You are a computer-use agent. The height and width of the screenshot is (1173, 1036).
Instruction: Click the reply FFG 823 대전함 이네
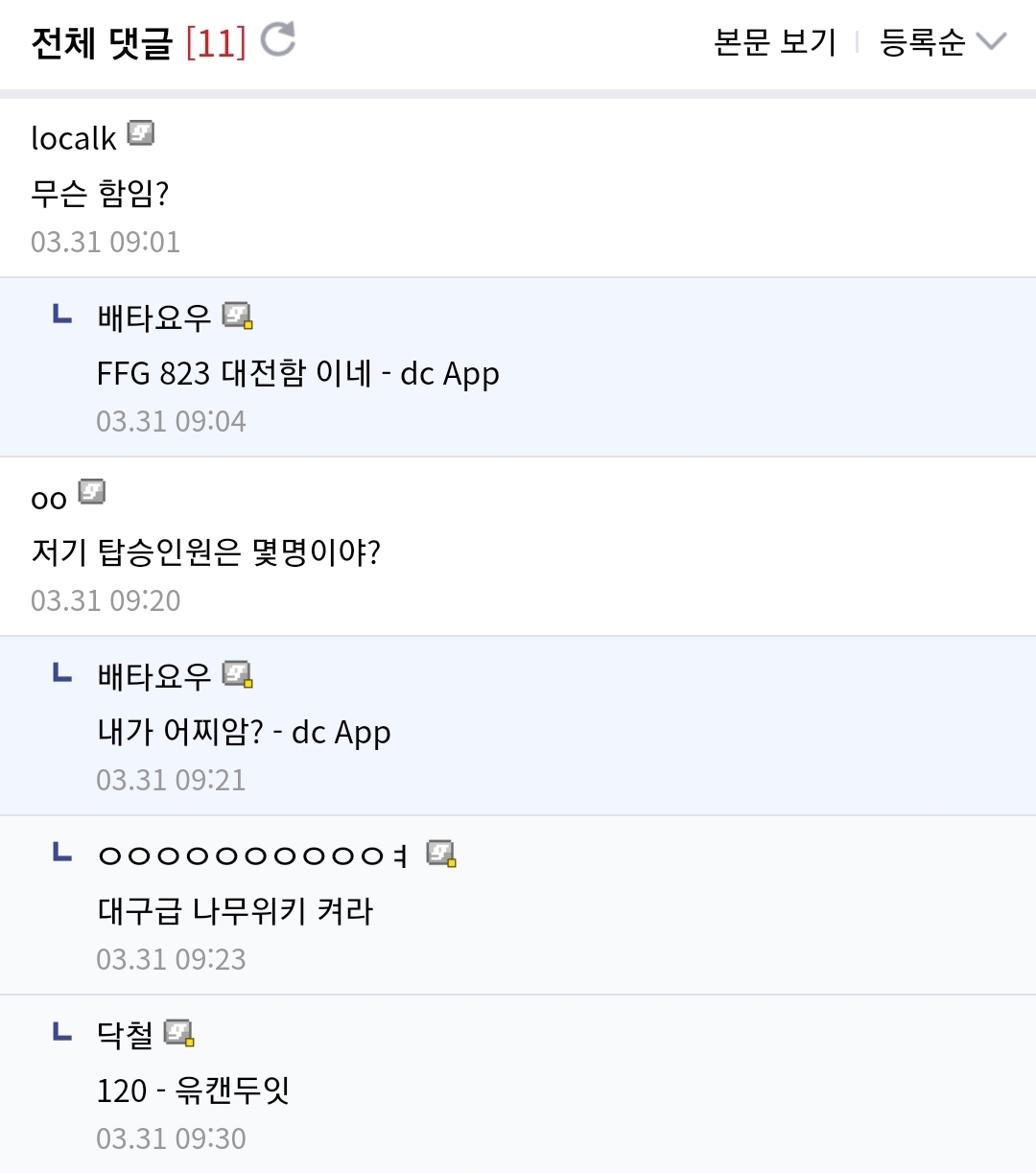(297, 373)
